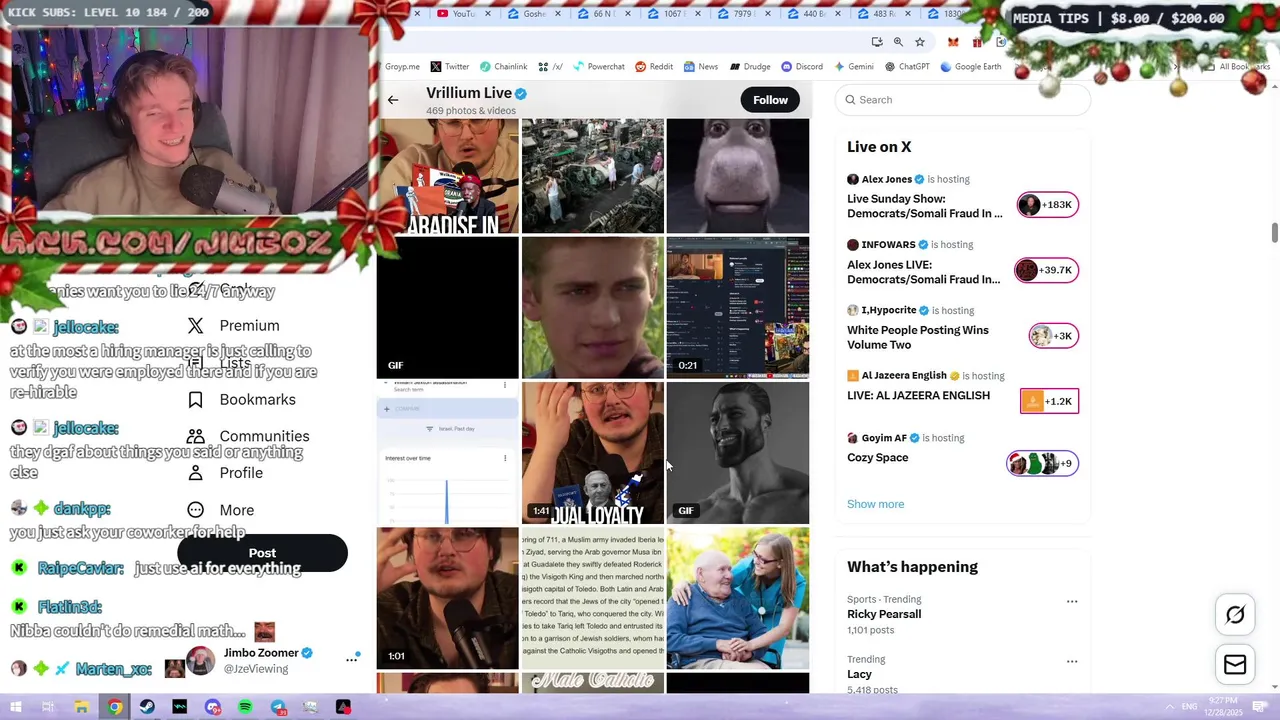Open the 1:41 video thumbnail
The image size is (1280, 720).
(x=592, y=453)
